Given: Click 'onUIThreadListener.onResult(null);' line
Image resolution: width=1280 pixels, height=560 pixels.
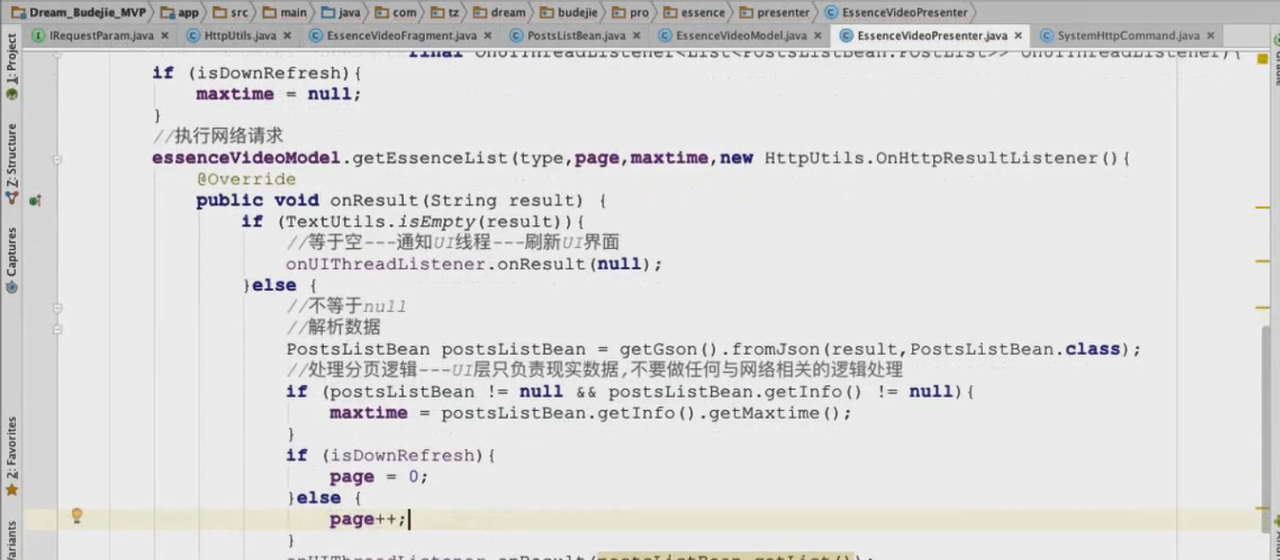Looking at the screenshot, I should (474, 265).
